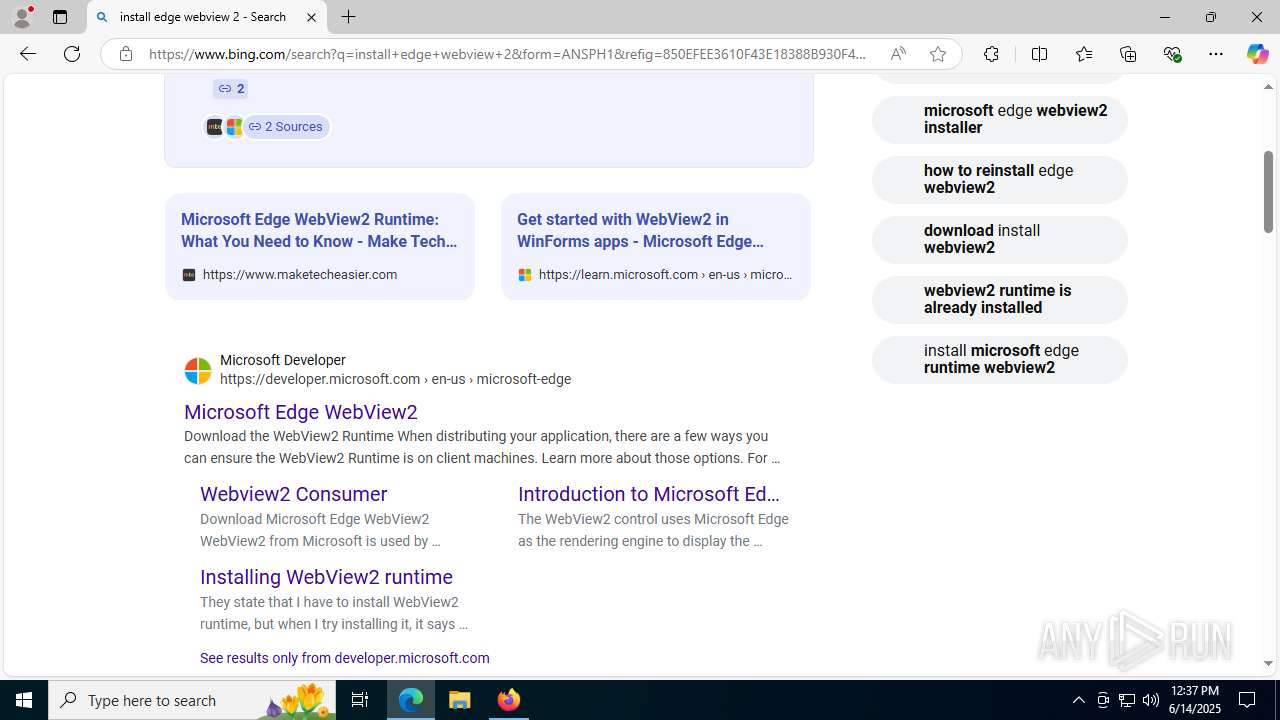This screenshot has width=1280, height=720.
Task: Open the Collections icon
Action: click(x=1128, y=54)
